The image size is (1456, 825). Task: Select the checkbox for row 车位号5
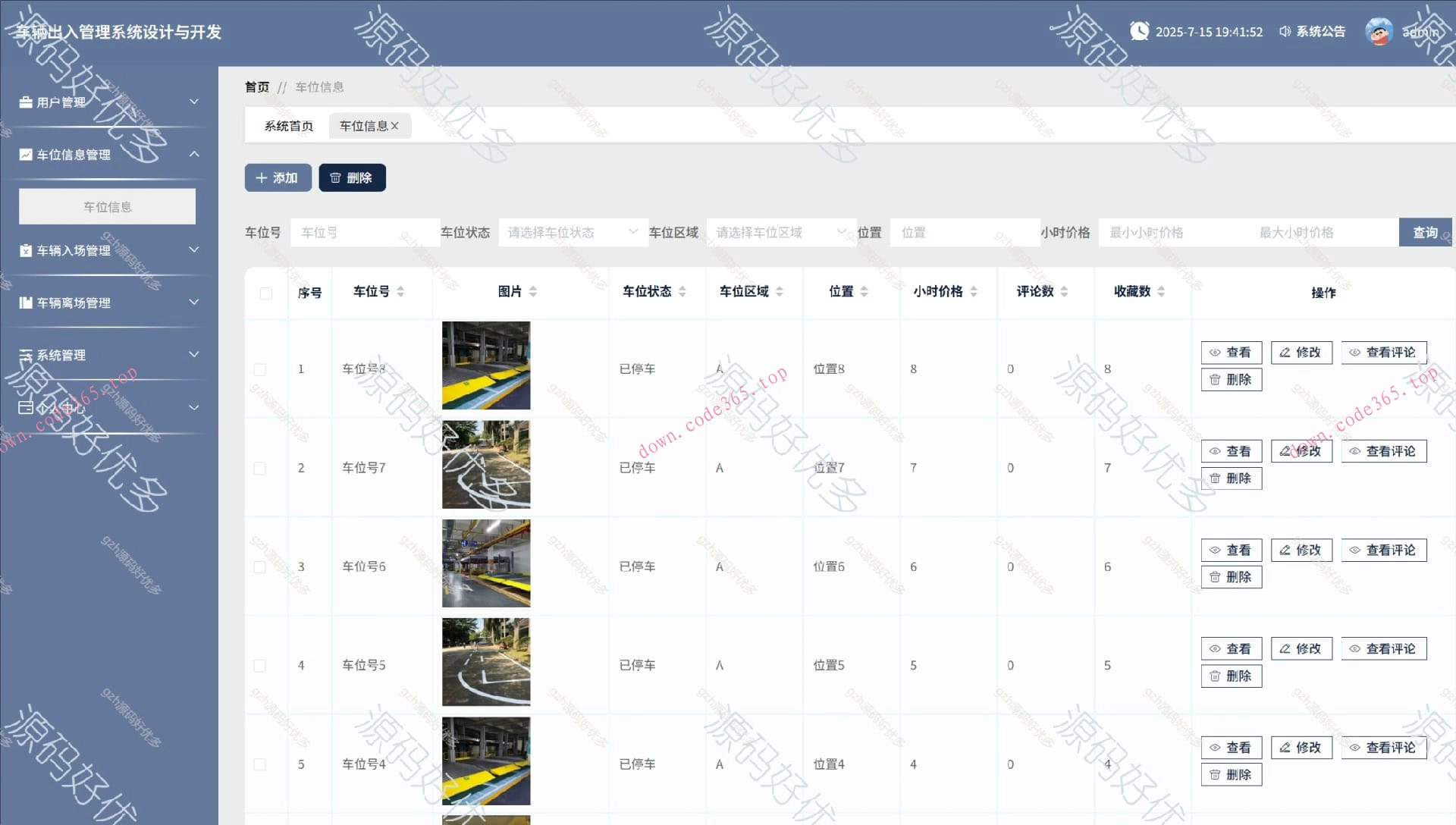[x=260, y=666]
